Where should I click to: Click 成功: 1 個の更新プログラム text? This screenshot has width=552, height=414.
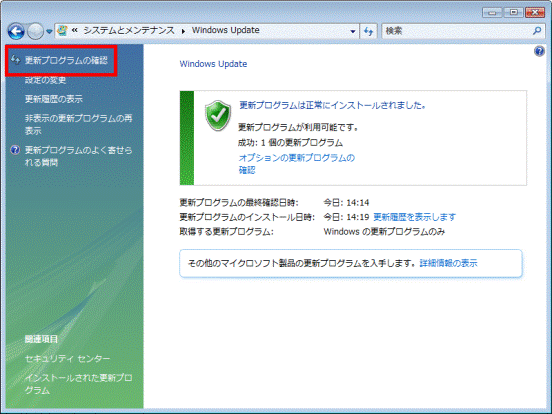pos(290,143)
